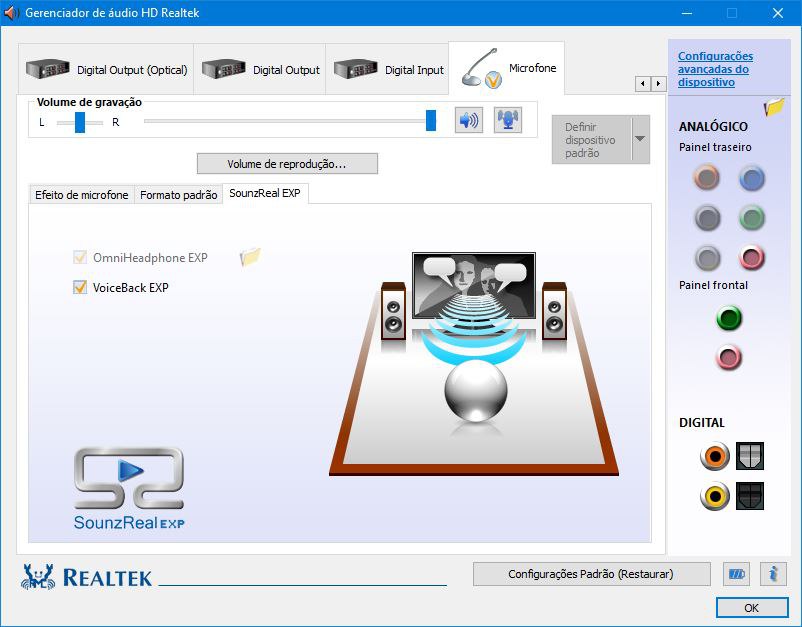Click the orange digital coaxial connector
This screenshot has height=627, width=802.
pyautogui.click(x=715, y=456)
